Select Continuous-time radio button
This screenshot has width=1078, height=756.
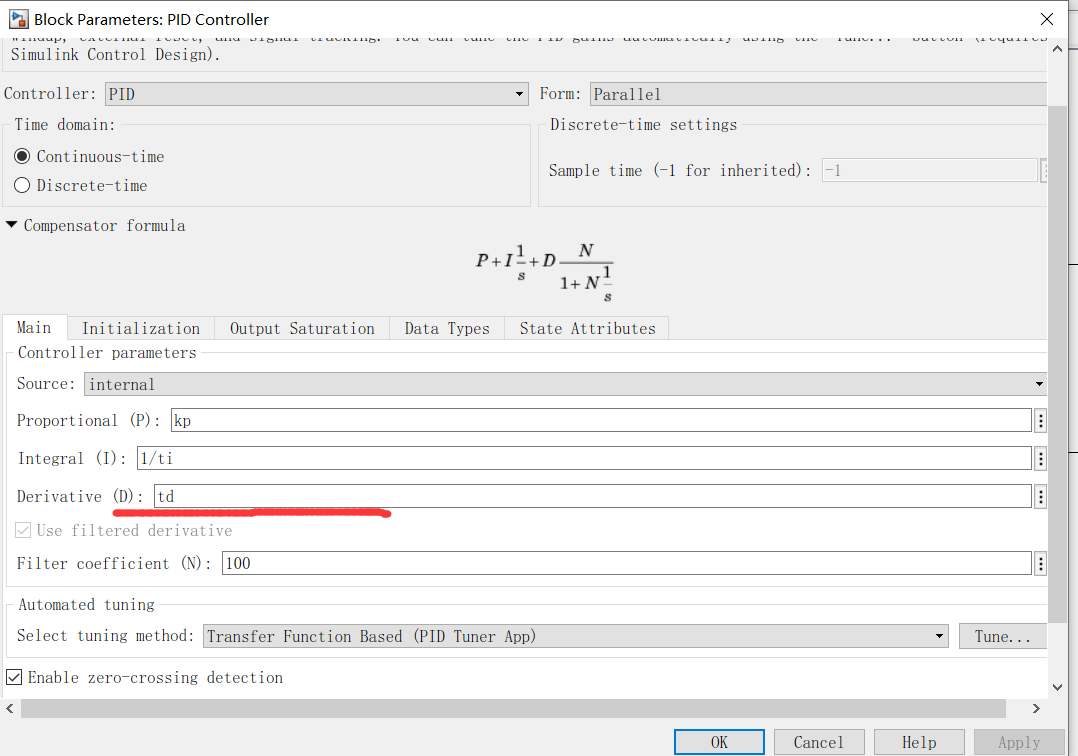click(x=22, y=157)
